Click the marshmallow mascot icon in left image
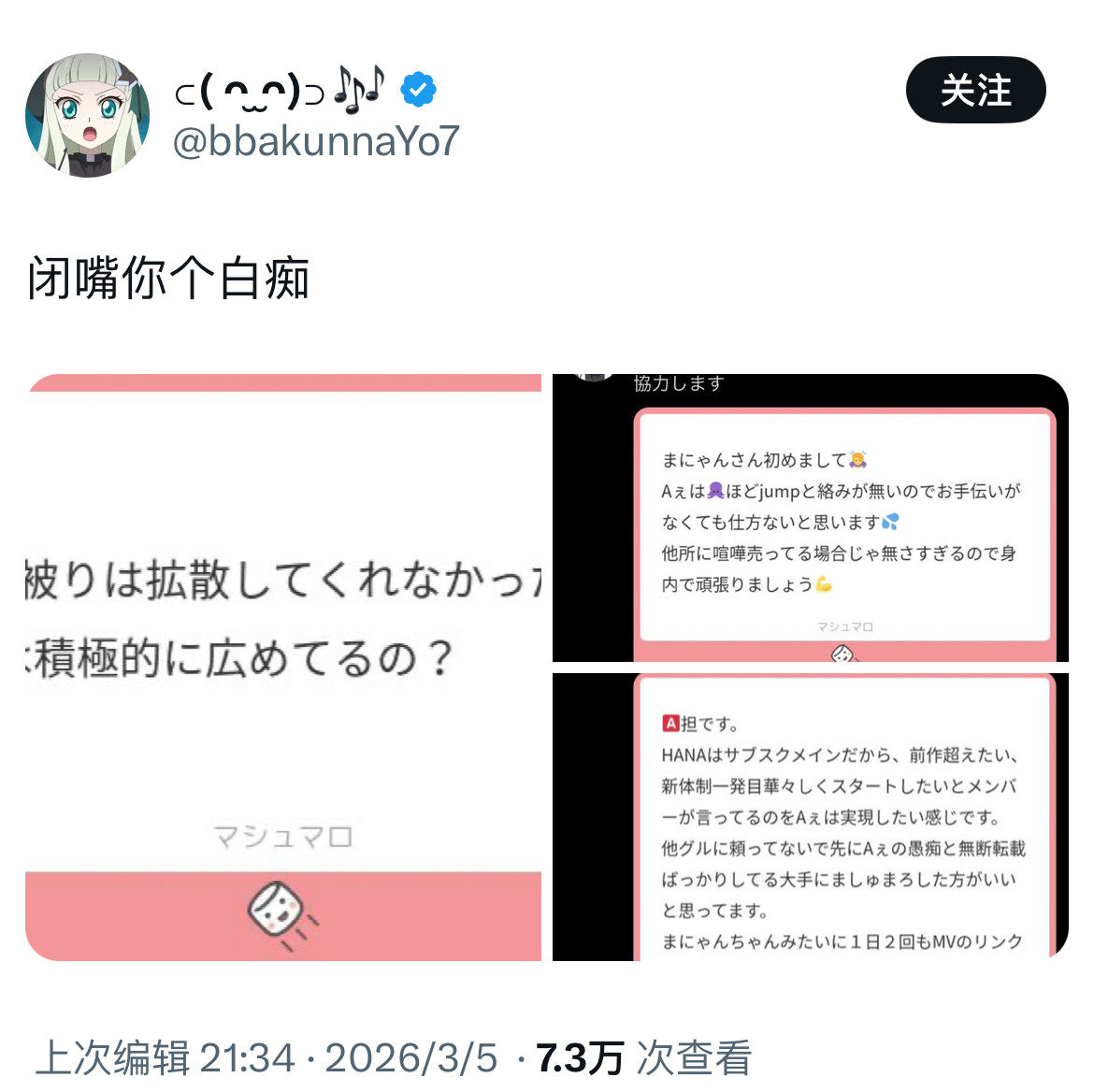This screenshot has height=1092, width=1094. tap(281, 914)
